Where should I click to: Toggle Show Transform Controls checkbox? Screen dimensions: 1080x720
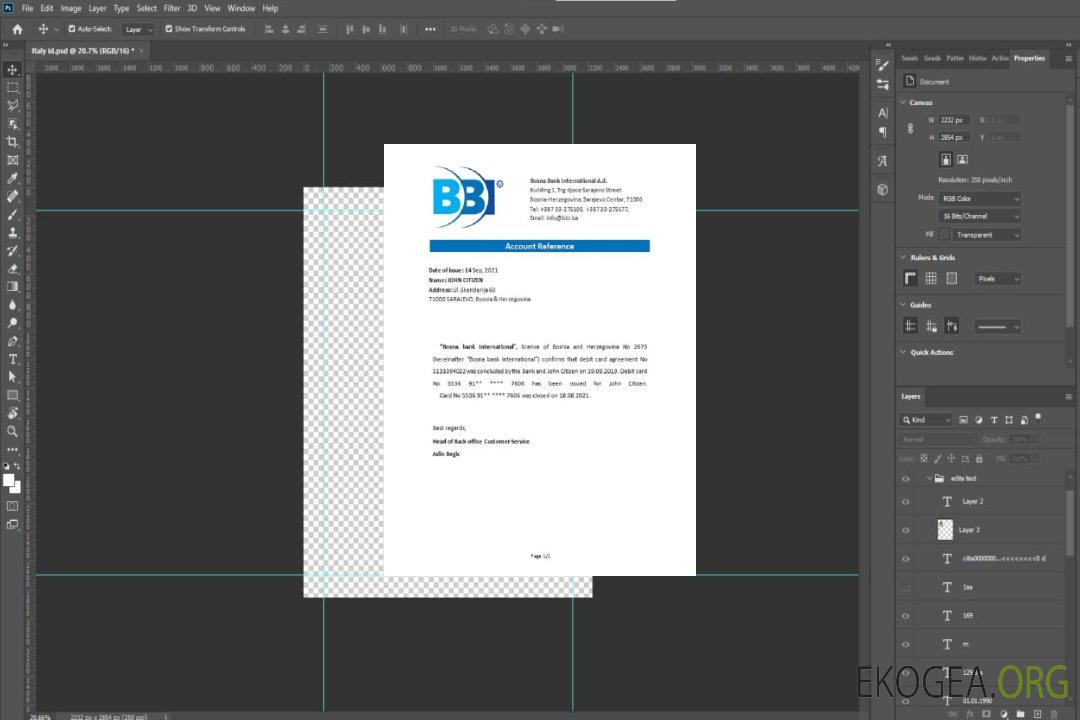pyautogui.click(x=168, y=29)
